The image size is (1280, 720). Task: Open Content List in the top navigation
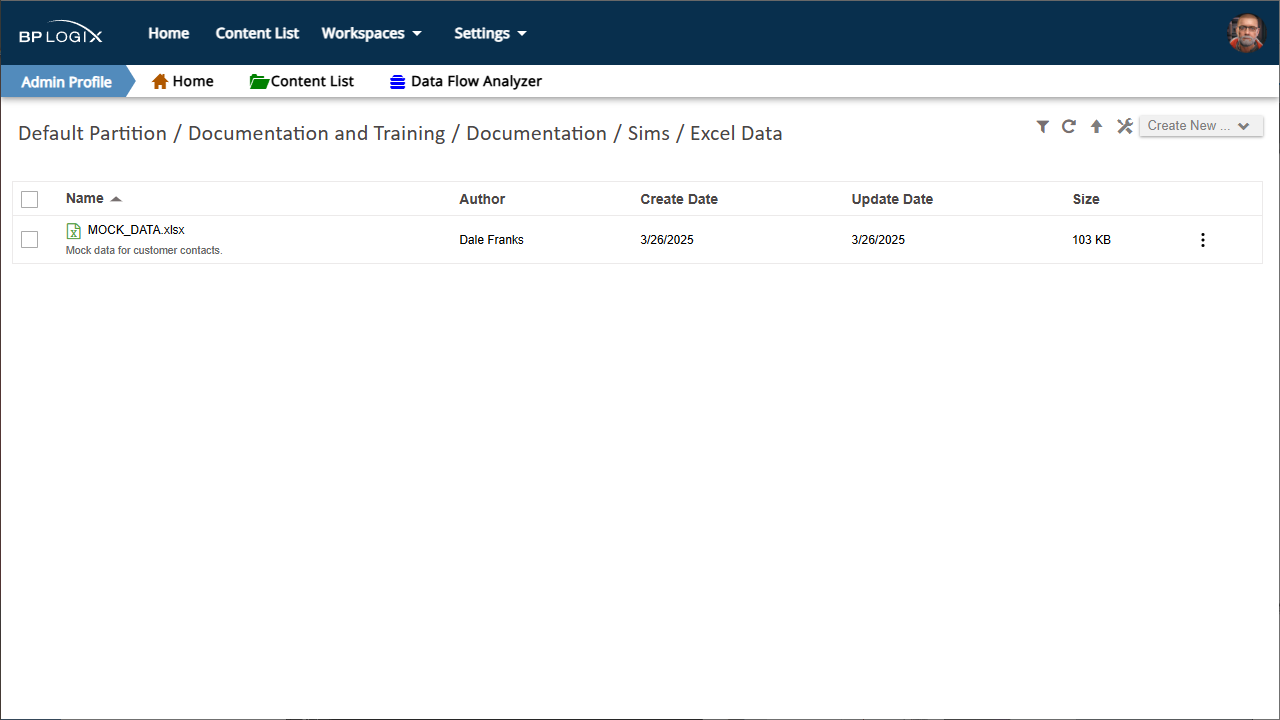[x=257, y=33]
